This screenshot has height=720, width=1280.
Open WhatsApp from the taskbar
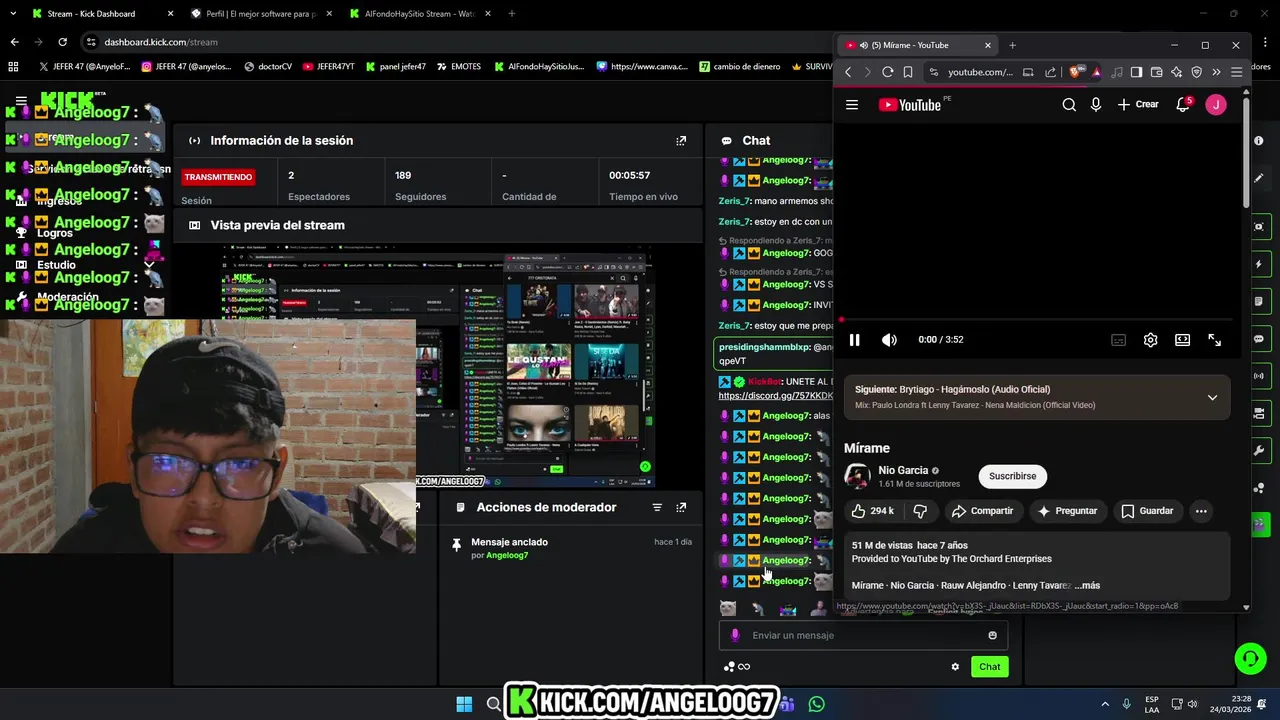click(x=817, y=704)
